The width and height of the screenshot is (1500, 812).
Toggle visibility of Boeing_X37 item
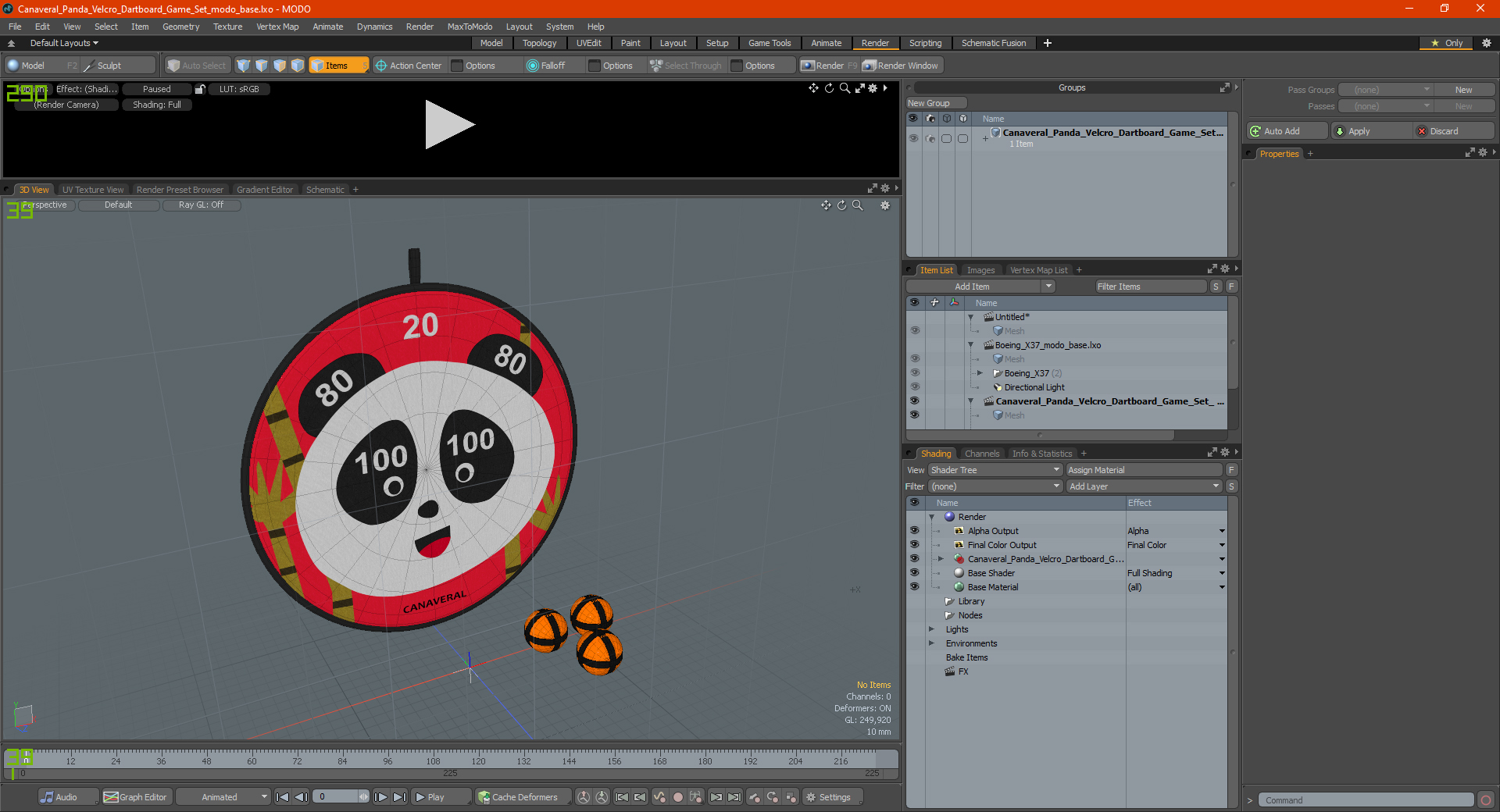click(x=915, y=373)
